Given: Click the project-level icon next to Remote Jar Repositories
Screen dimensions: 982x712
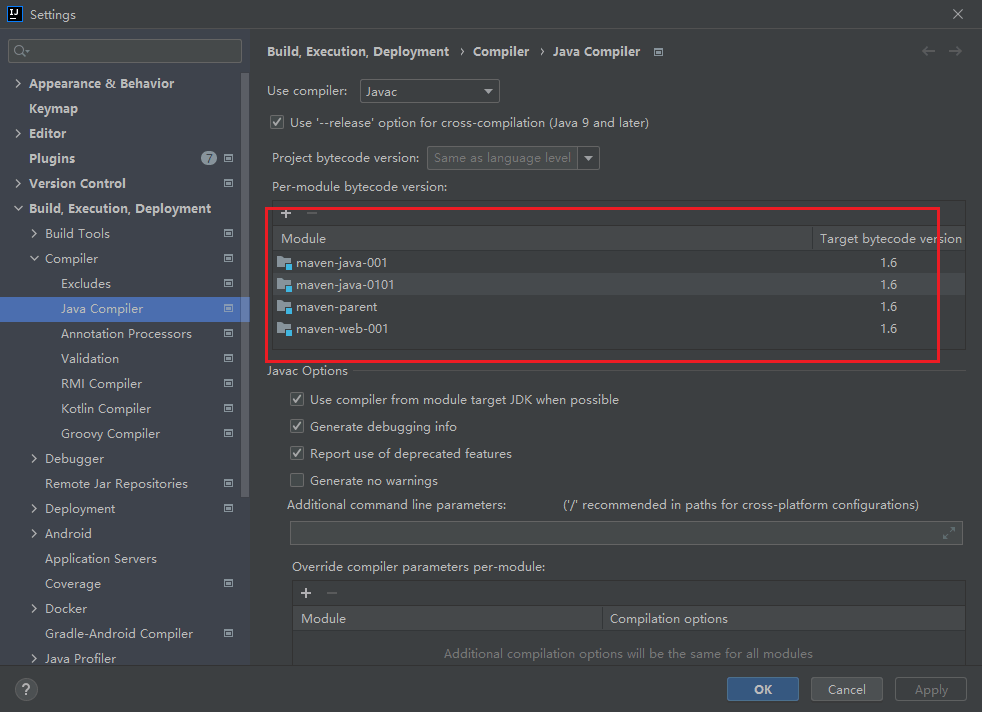Looking at the screenshot, I should [x=229, y=483].
